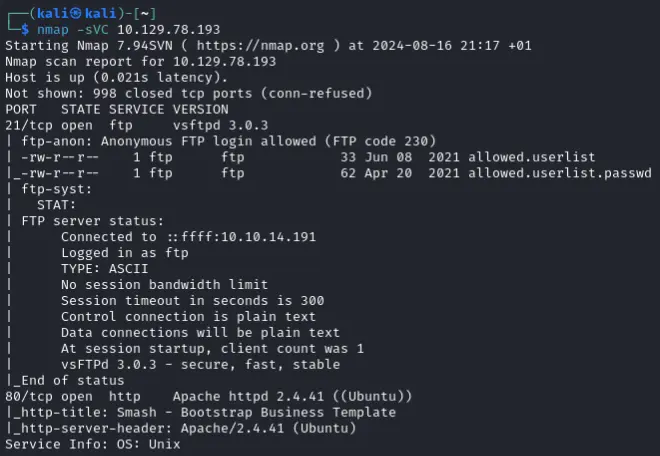Screen dimensions: 660x456
Task: Click the End of status line
Action: click(x=66, y=380)
